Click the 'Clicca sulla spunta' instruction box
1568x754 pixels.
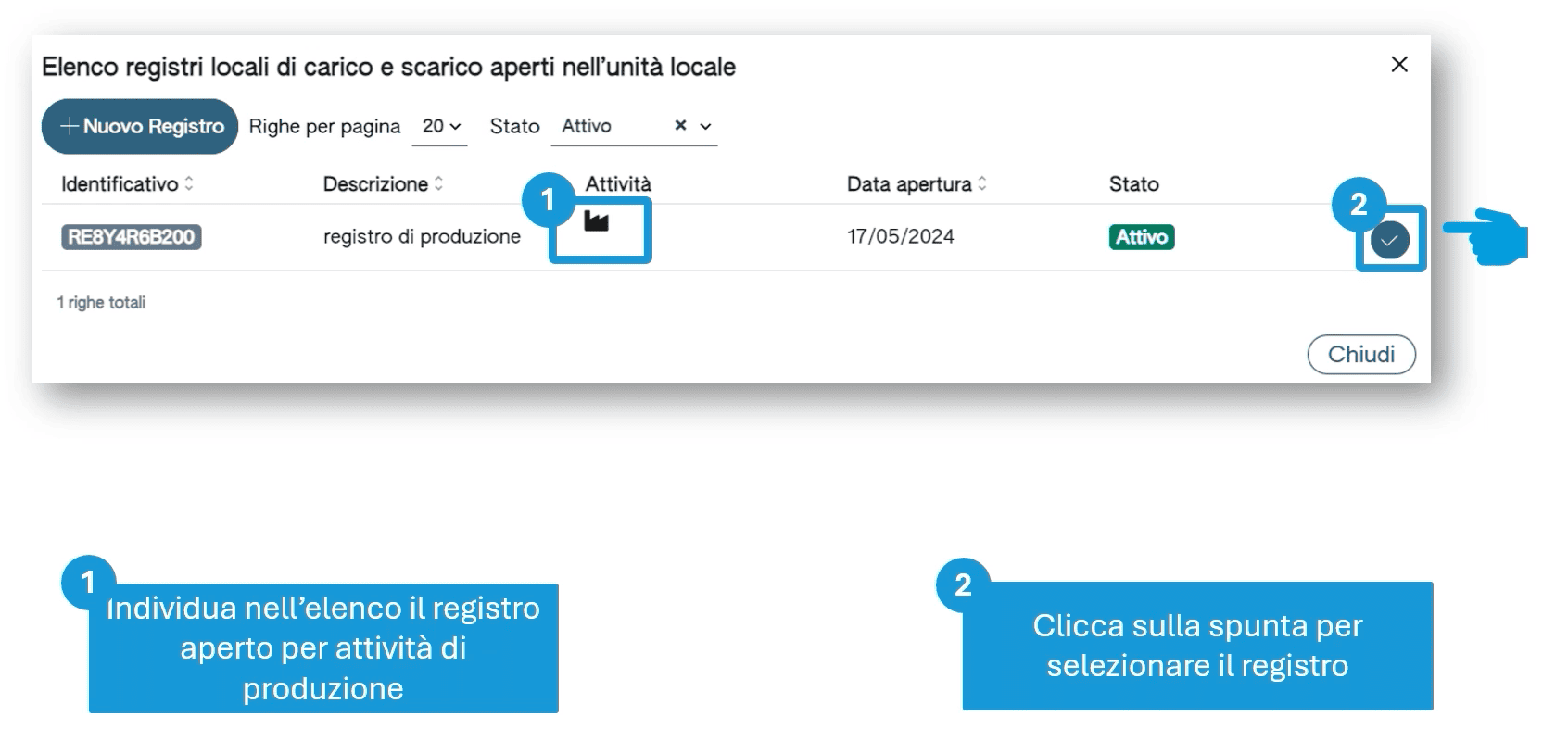click(1197, 646)
